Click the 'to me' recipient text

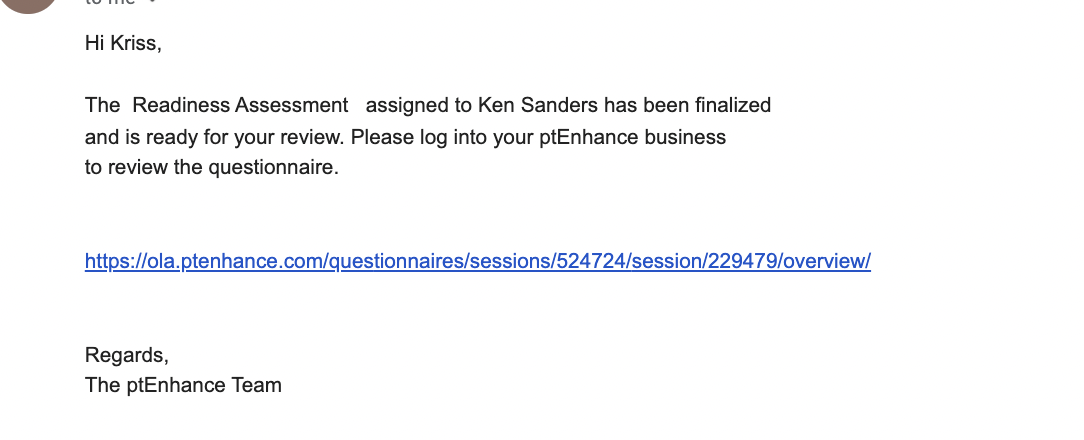click(x=110, y=2)
